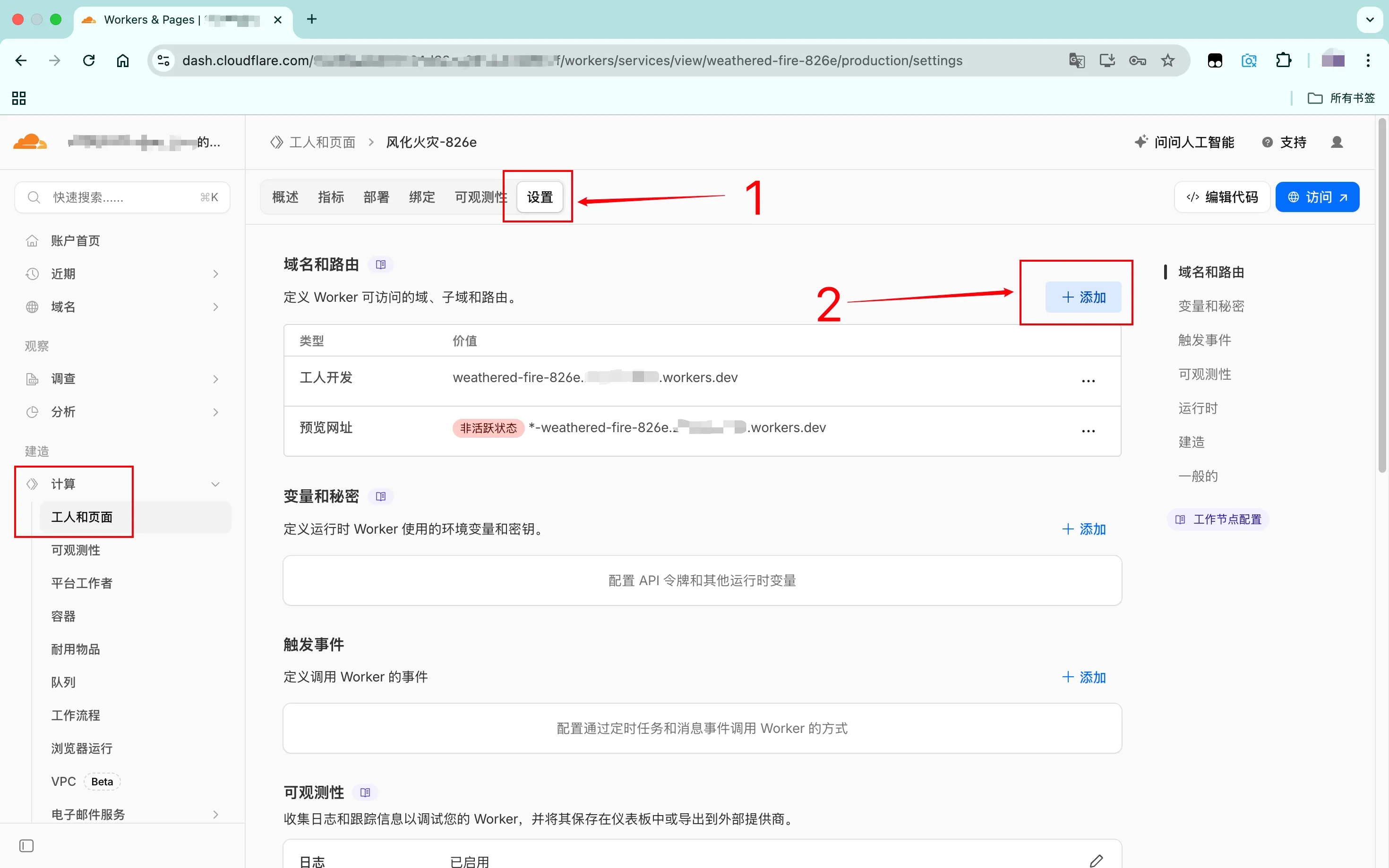Expand the 电子邮件服务 sidebar item
The image size is (1389, 868).
(x=215, y=815)
